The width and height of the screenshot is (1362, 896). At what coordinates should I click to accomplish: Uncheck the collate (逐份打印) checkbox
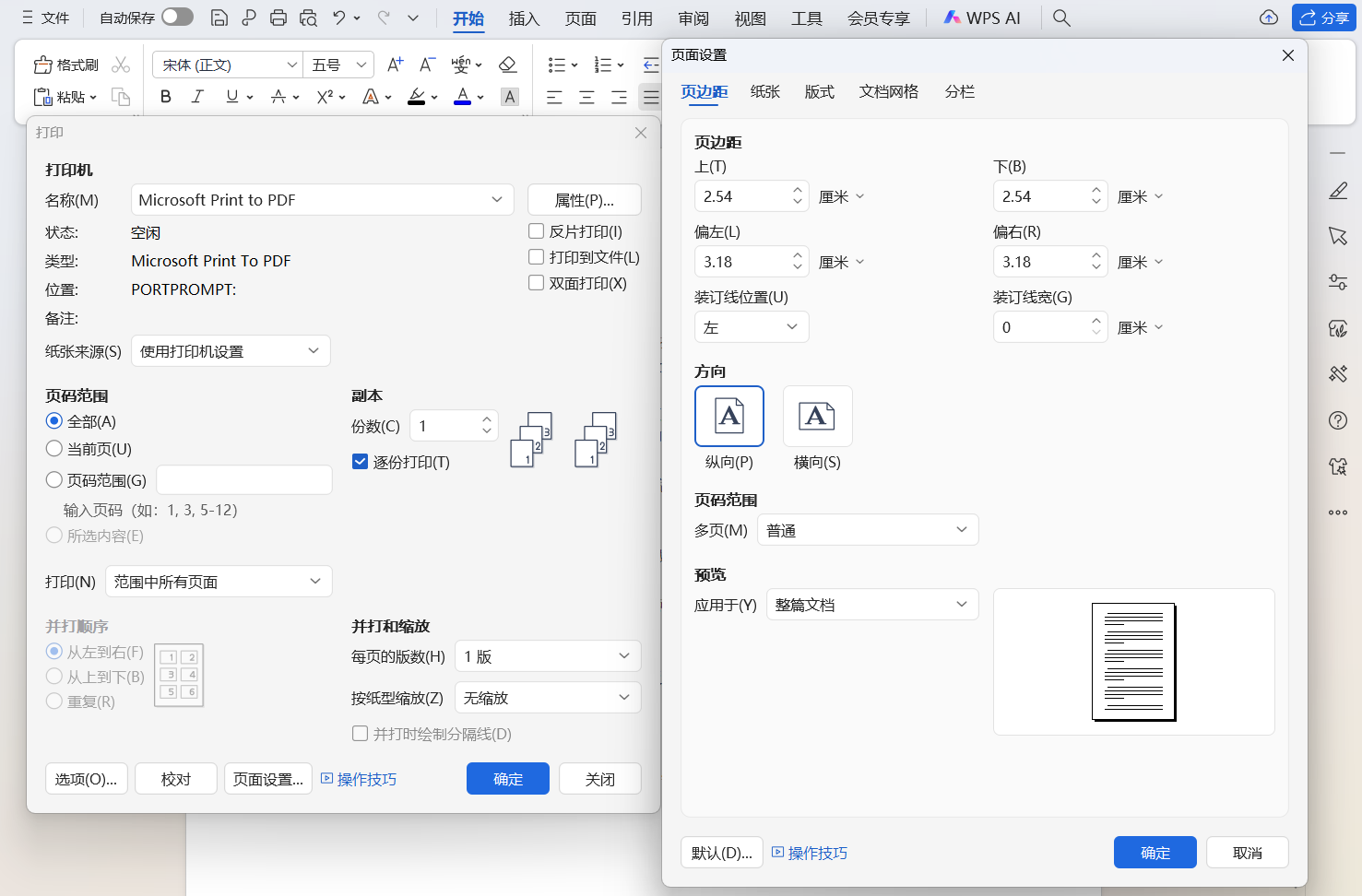(x=361, y=462)
